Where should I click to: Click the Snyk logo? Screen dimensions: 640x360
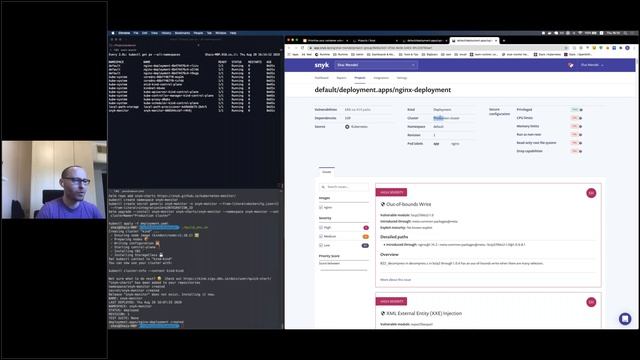coord(322,65)
